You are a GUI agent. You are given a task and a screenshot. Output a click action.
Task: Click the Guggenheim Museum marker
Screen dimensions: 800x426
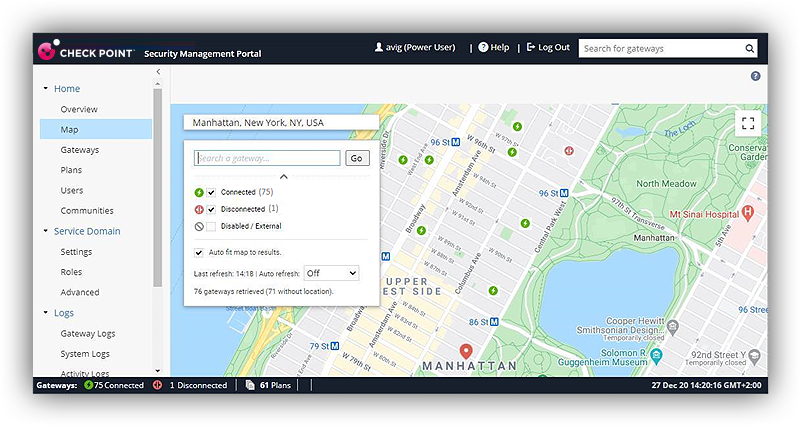coord(657,355)
